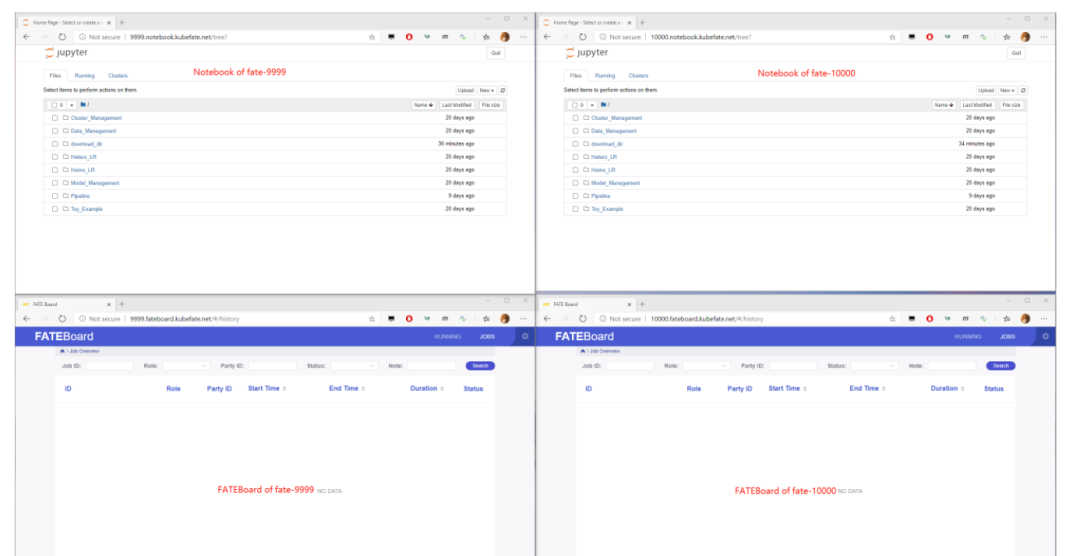Click Jupyter logo in fate-9999 notebook

coord(66,52)
